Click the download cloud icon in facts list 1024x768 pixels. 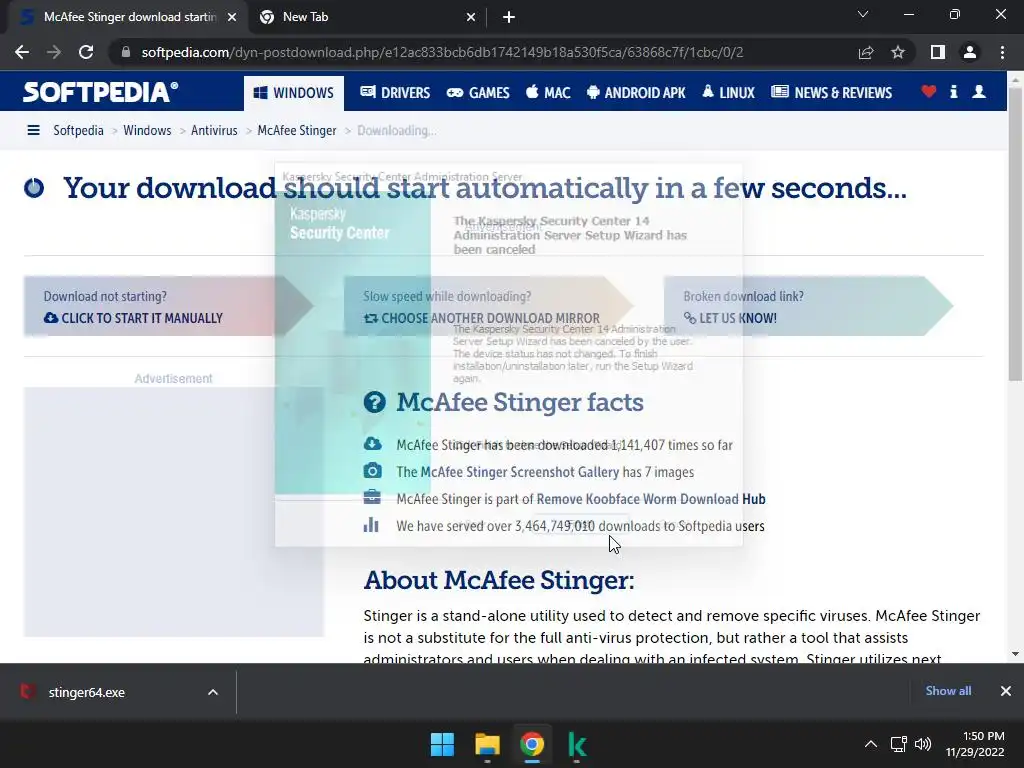tap(372, 444)
